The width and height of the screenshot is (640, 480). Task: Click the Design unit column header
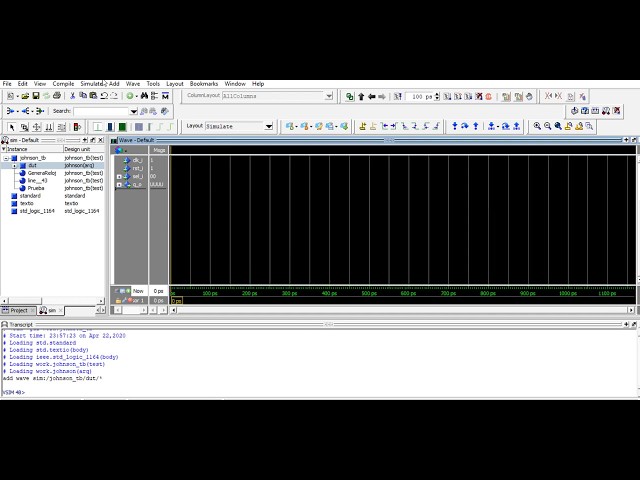84,149
